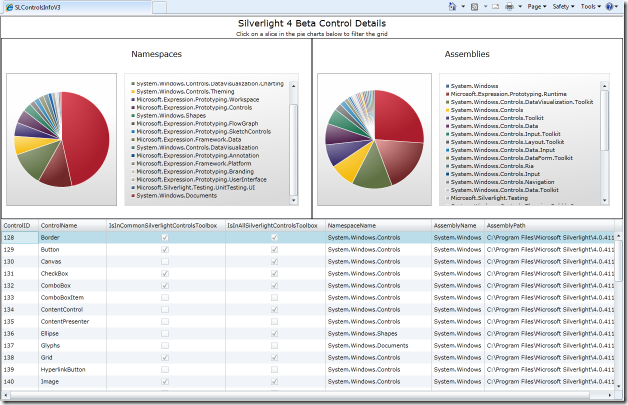Image resolution: width=628 pixels, height=405 pixels.
Task: Click the blue Help question mark icon
Action: (x=609, y=6)
